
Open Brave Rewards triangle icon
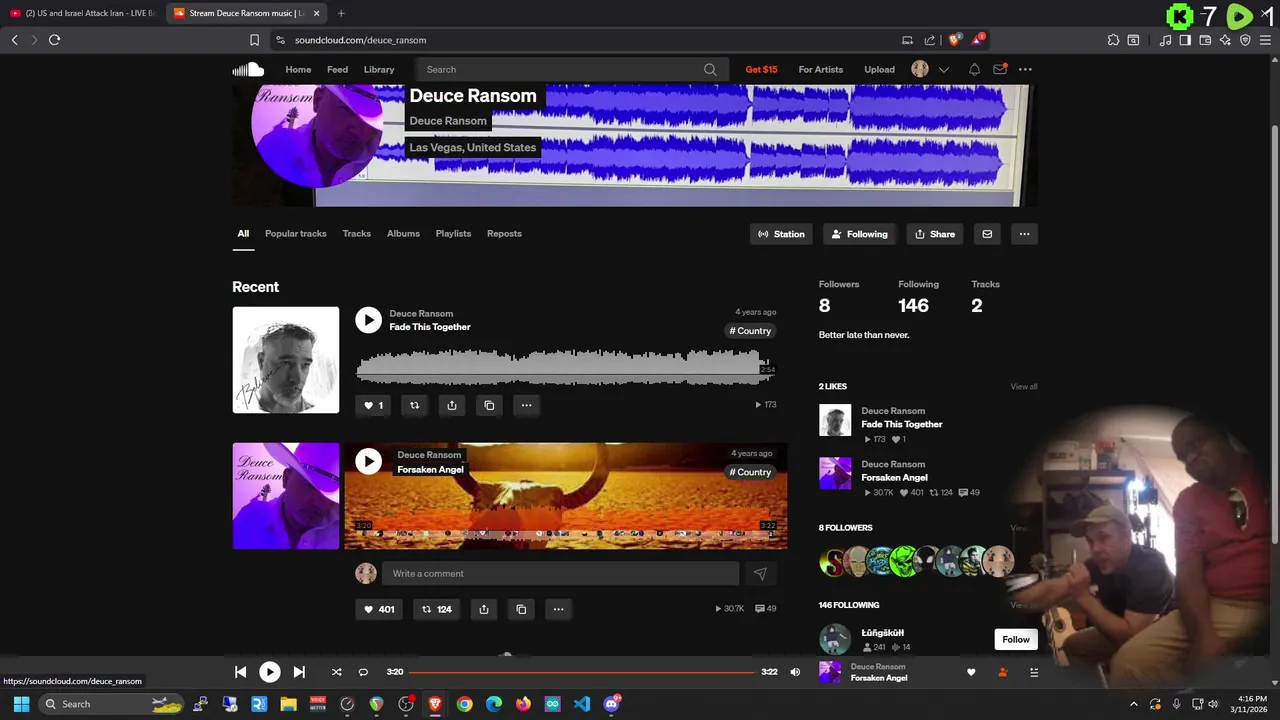coord(979,40)
